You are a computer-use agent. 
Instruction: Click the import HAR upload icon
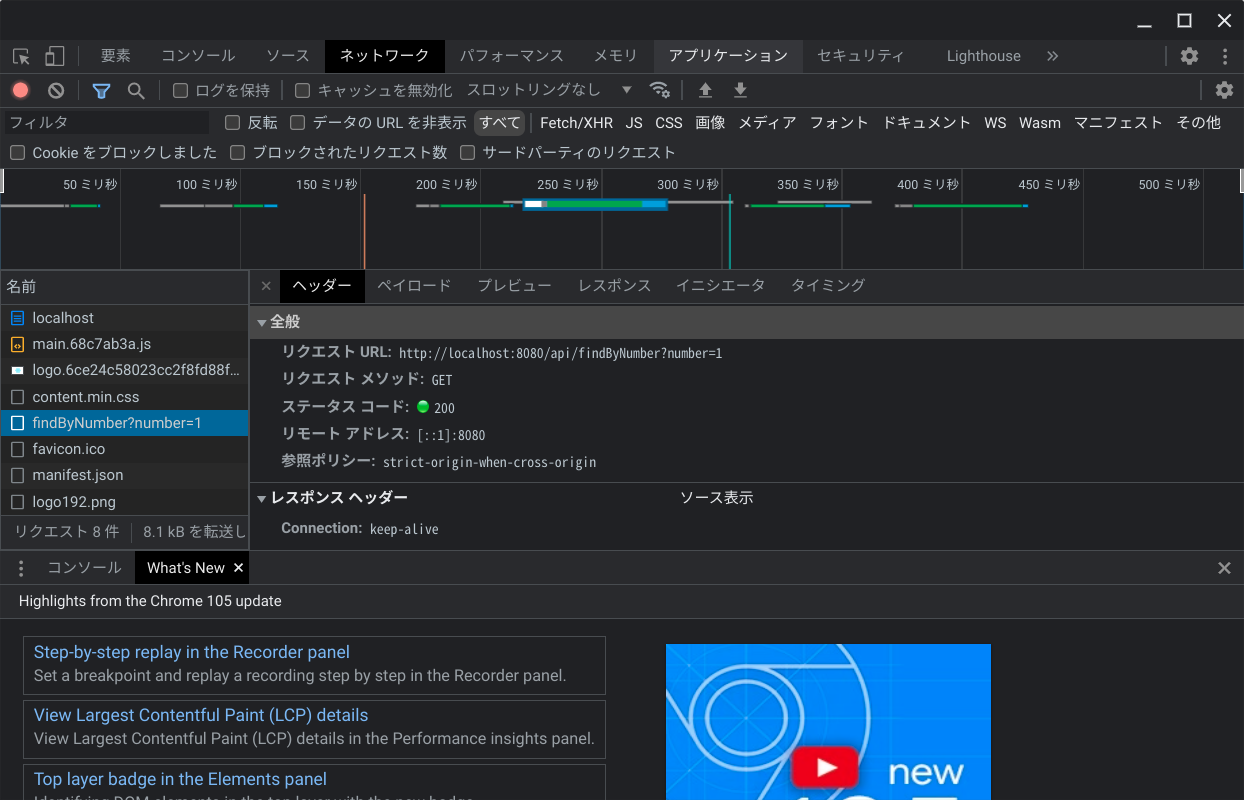click(705, 90)
